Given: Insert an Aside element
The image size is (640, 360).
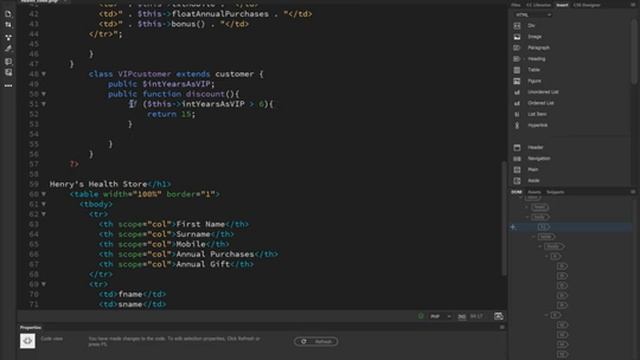Looking at the screenshot, I should 533,180.
